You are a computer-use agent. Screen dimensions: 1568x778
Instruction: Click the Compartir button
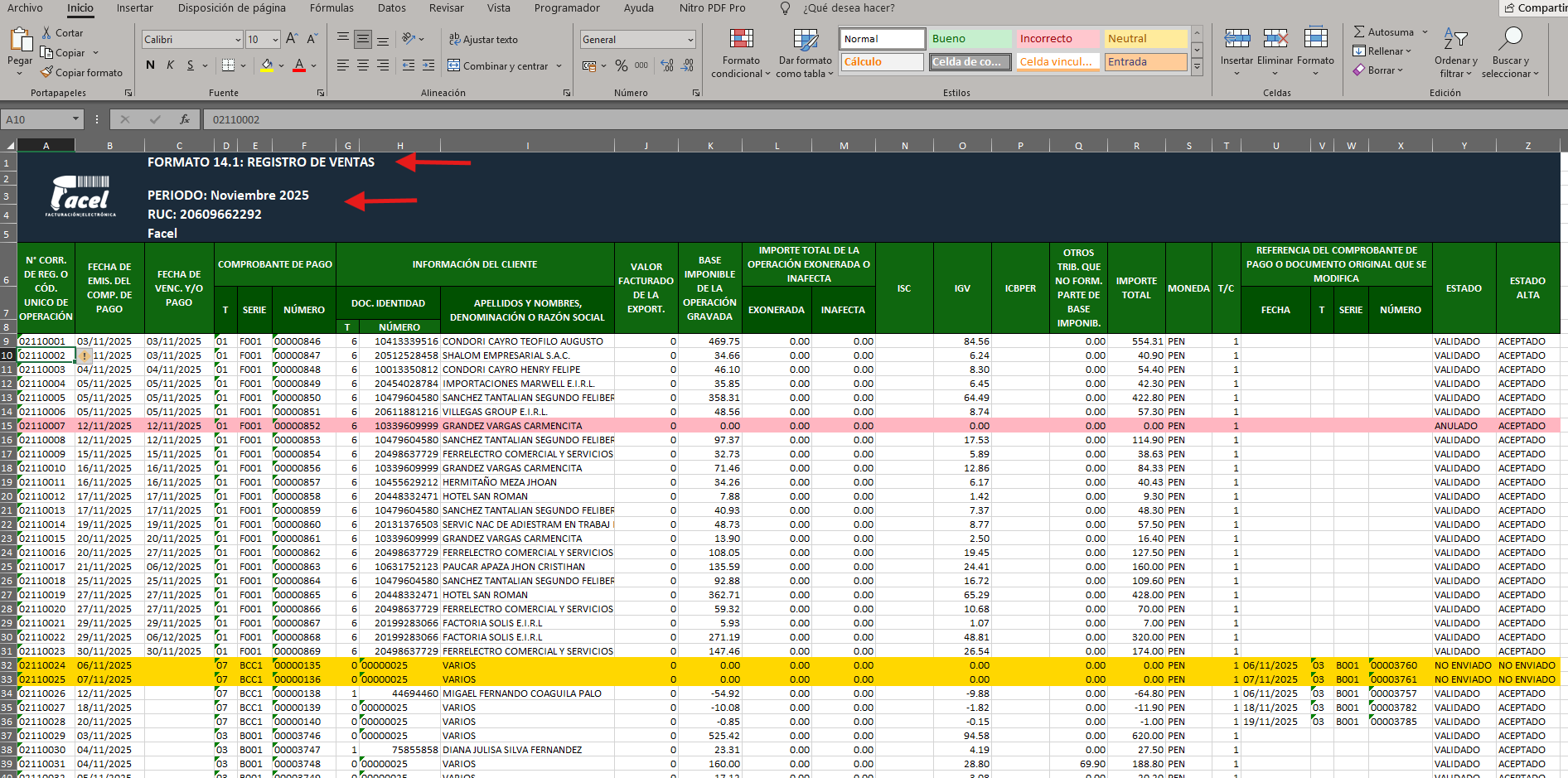1535,8
